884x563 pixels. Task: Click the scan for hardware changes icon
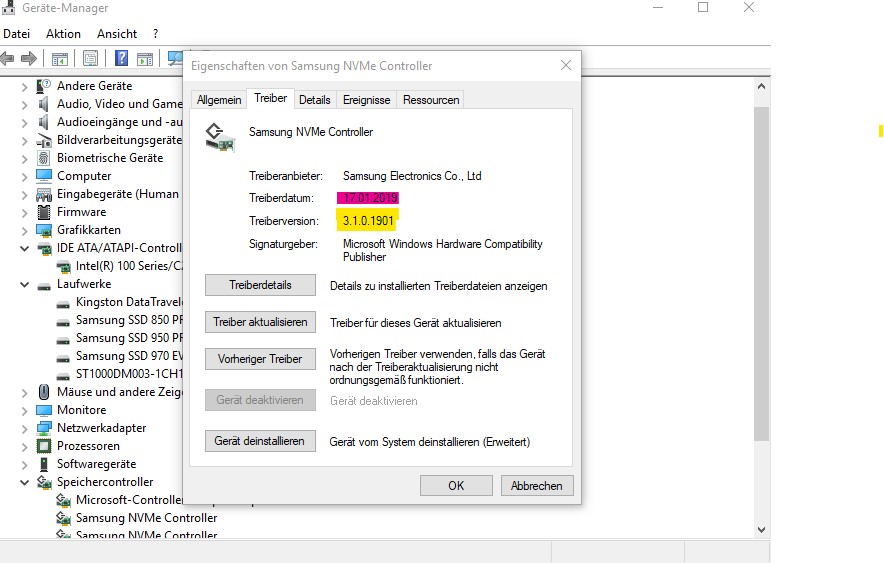click(175, 58)
